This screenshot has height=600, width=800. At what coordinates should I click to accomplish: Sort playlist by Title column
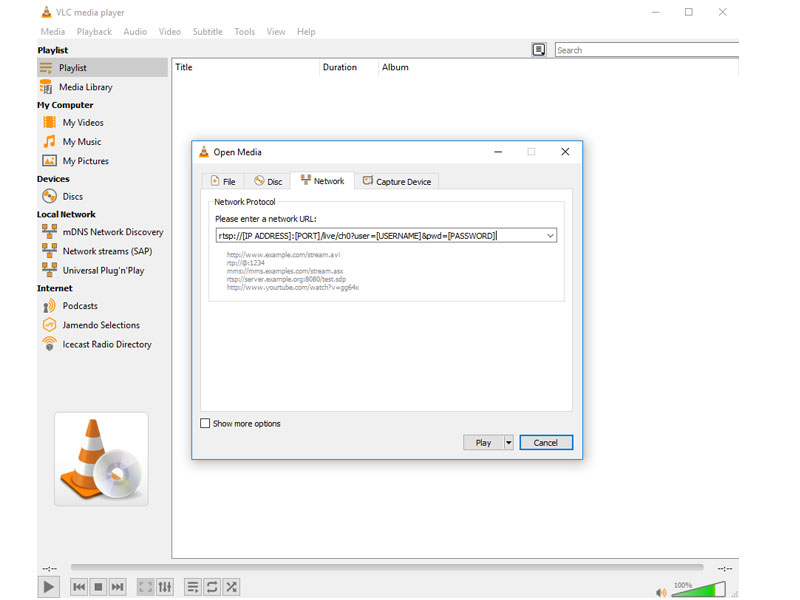[245, 67]
